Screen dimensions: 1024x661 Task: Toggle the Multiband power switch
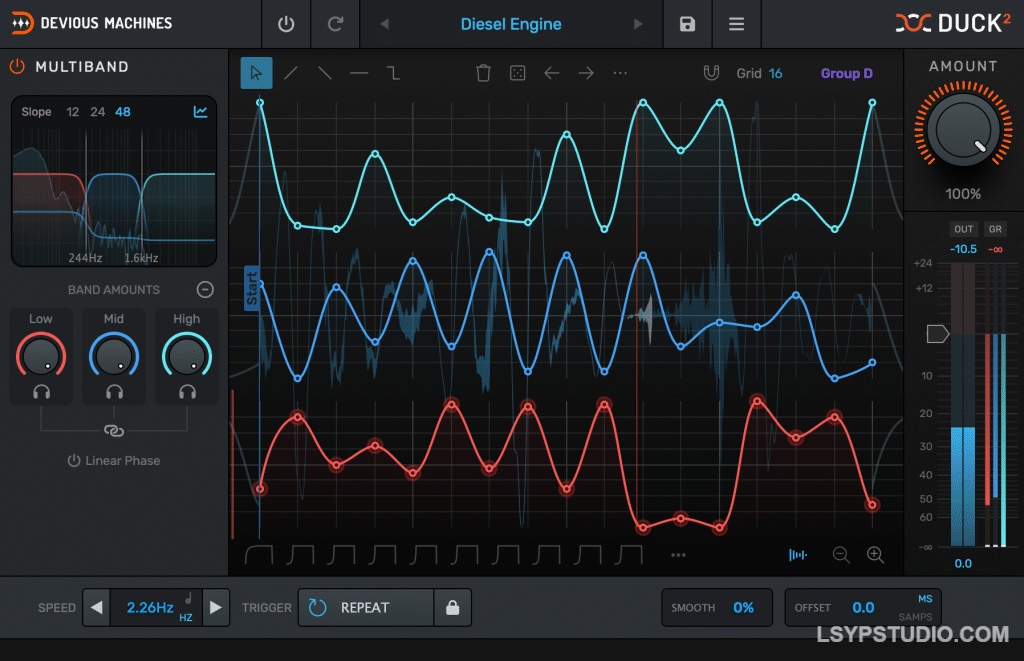(17, 67)
